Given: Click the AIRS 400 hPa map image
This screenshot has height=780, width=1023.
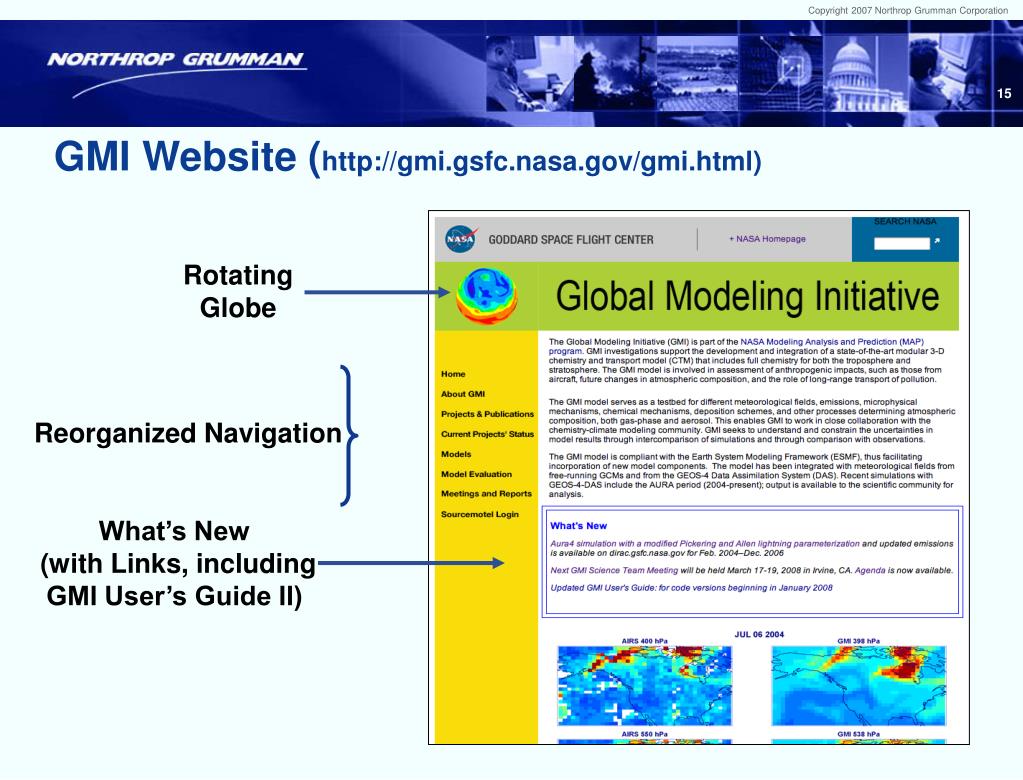Looking at the screenshot, I should [645, 685].
